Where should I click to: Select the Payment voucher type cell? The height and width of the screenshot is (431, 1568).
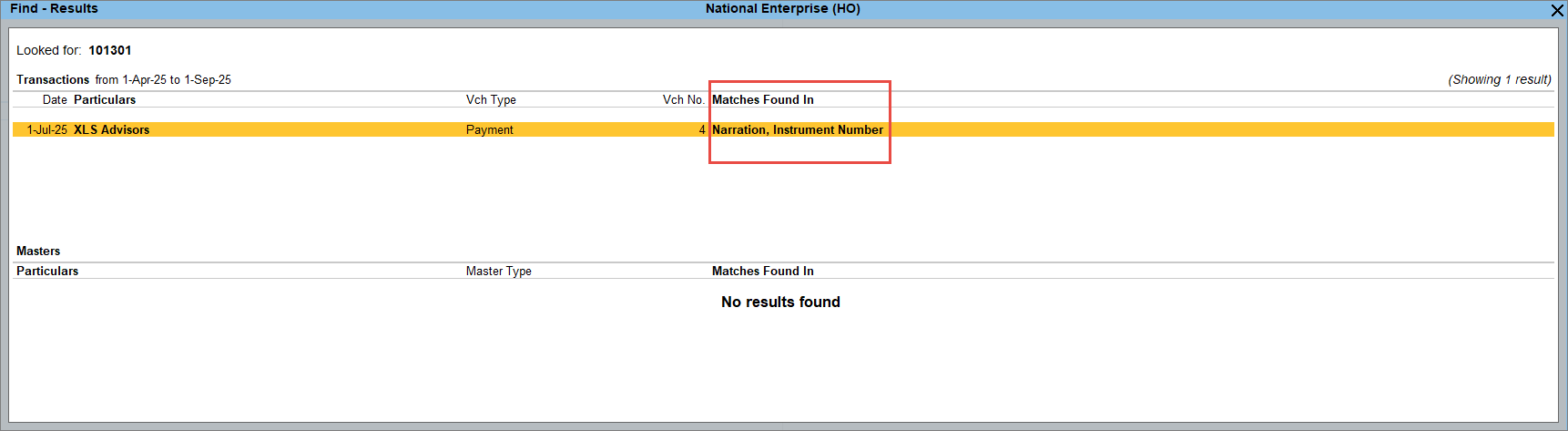tap(489, 130)
